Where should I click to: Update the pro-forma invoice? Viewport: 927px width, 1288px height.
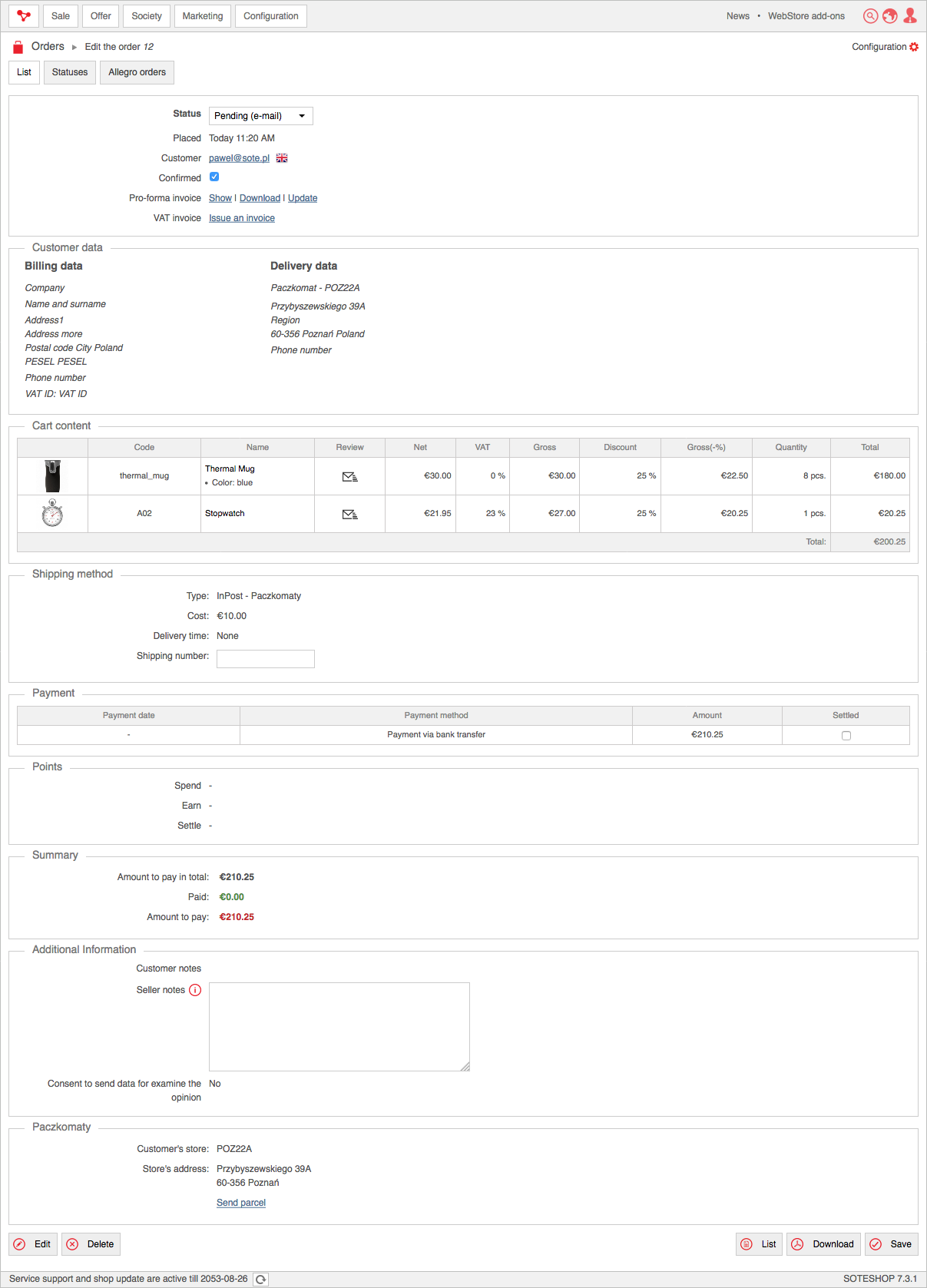click(x=303, y=198)
